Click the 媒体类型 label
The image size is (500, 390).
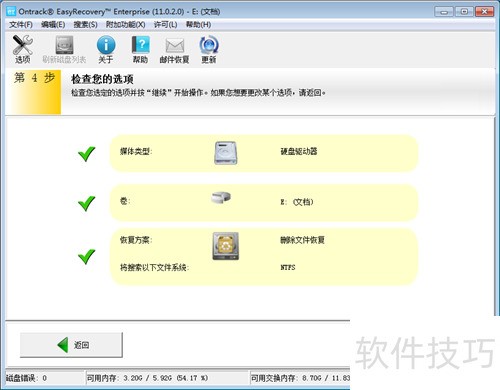tap(136, 151)
